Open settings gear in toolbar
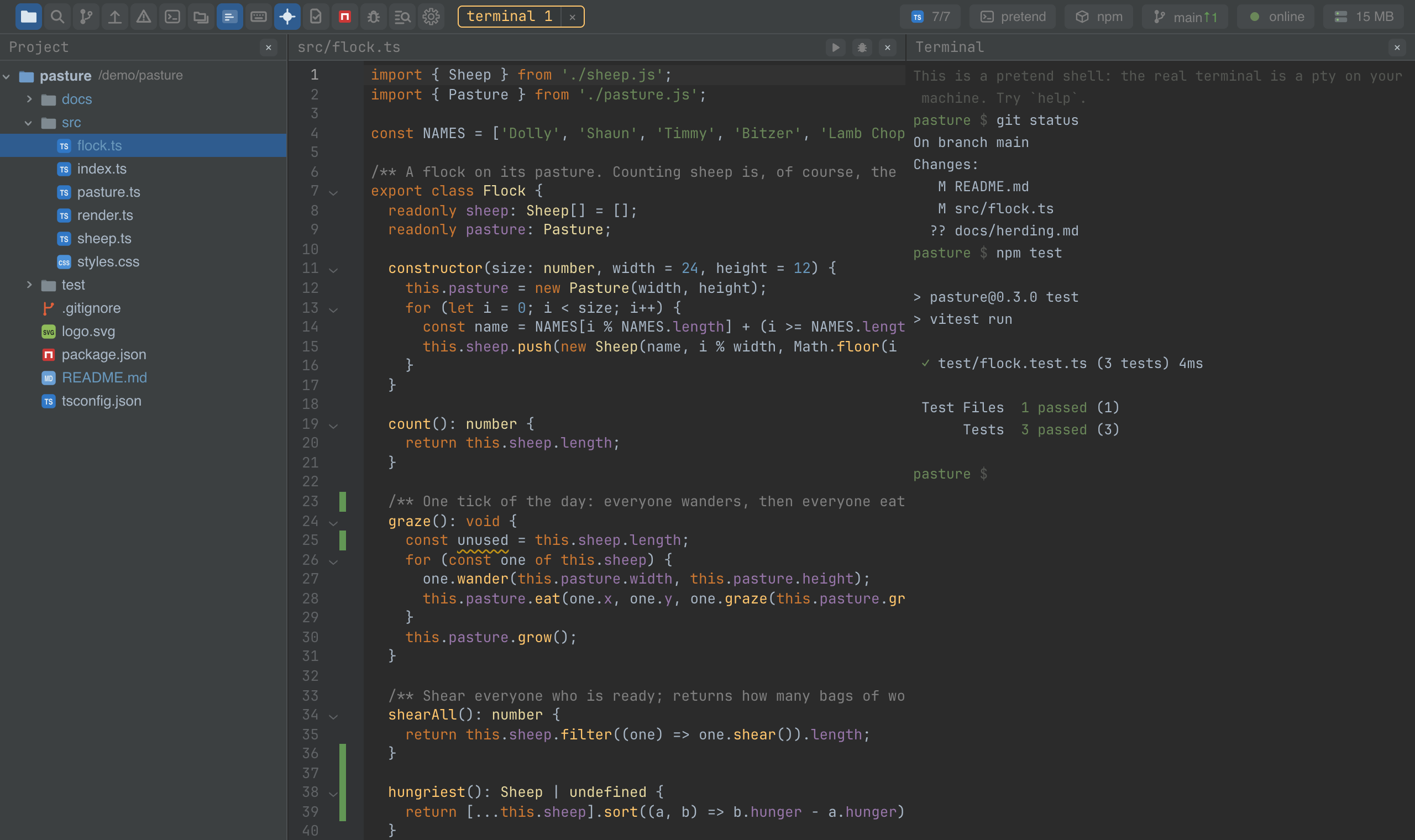Viewport: 1415px width, 840px height. click(x=431, y=17)
